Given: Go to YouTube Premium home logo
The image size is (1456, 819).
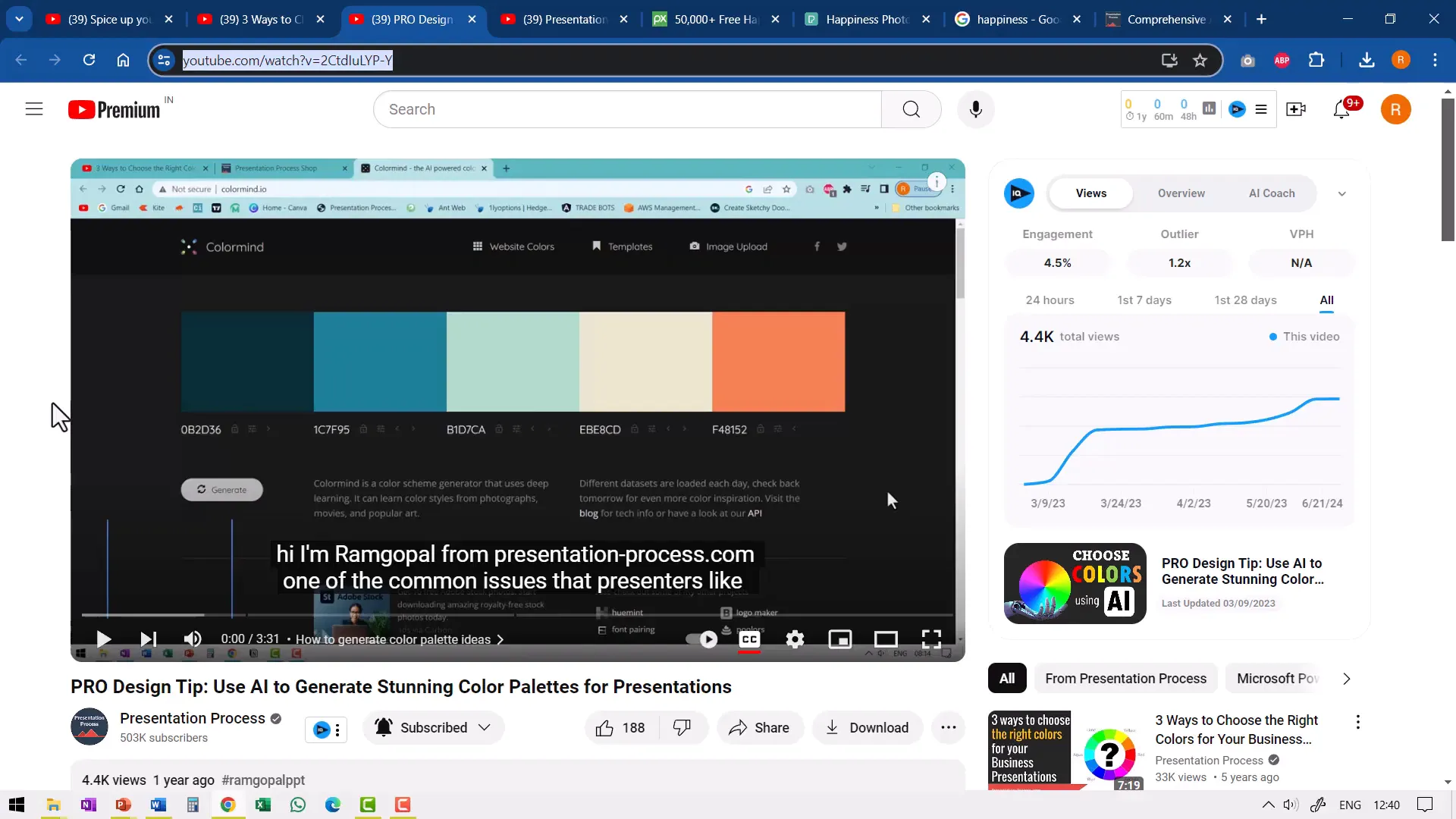Looking at the screenshot, I should 114,110.
